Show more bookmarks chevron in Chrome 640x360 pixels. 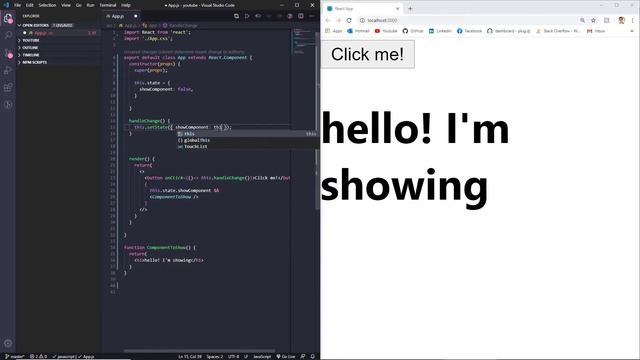click(x=632, y=31)
